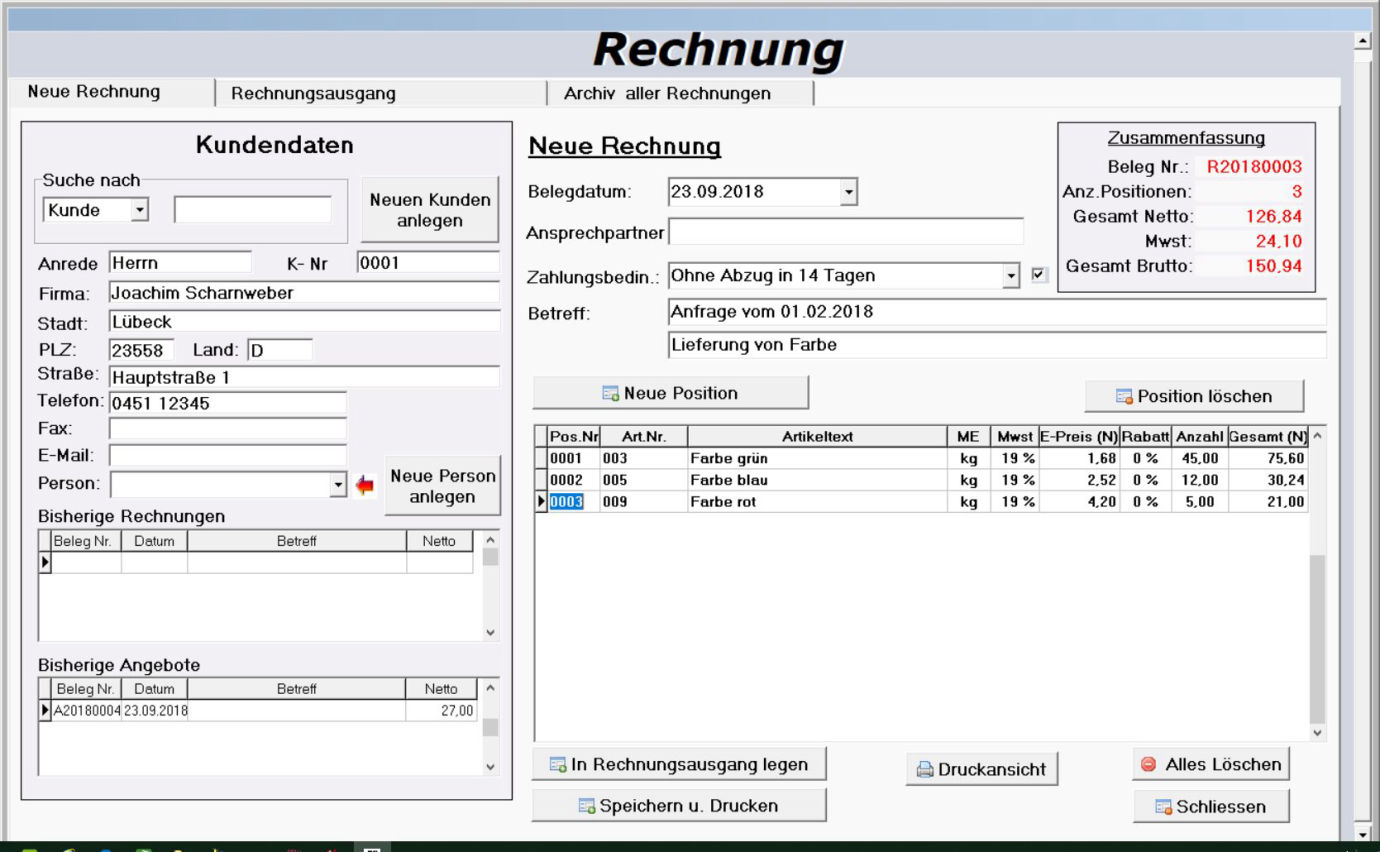
Task: Click the Neuen Kunden anlegen button
Action: pos(430,210)
